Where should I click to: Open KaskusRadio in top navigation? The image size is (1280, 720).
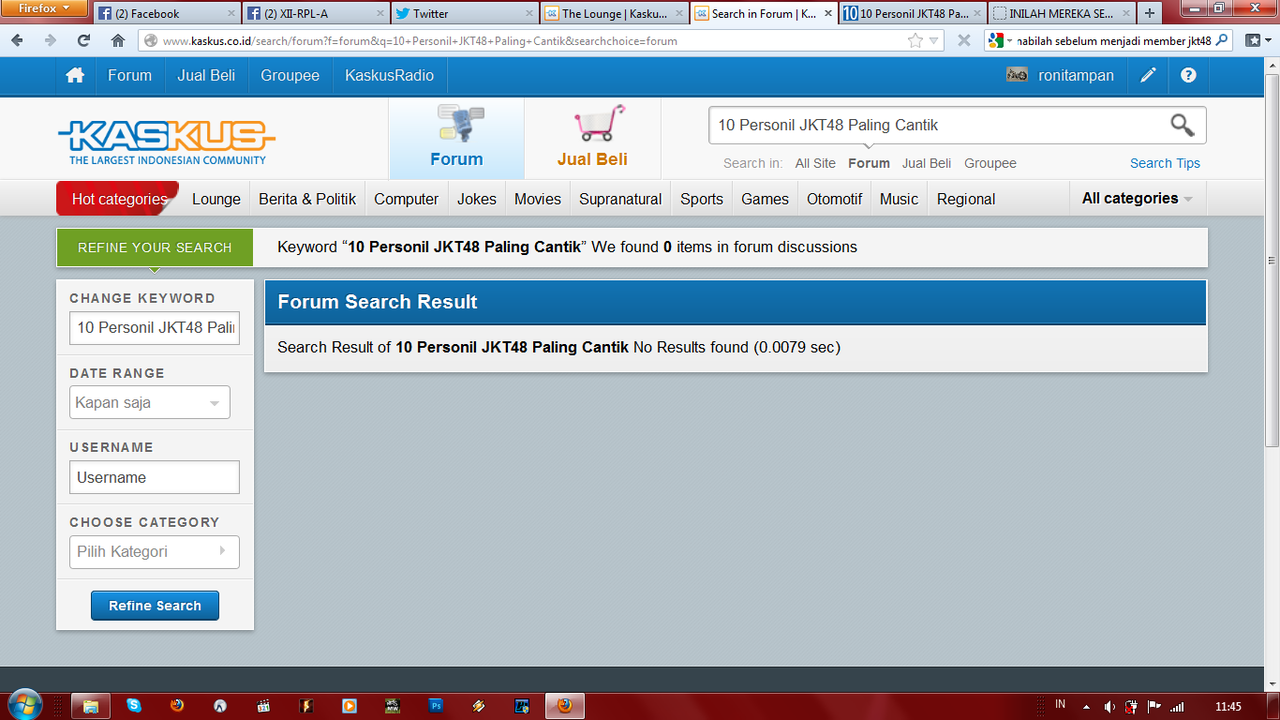(x=389, y=76)
